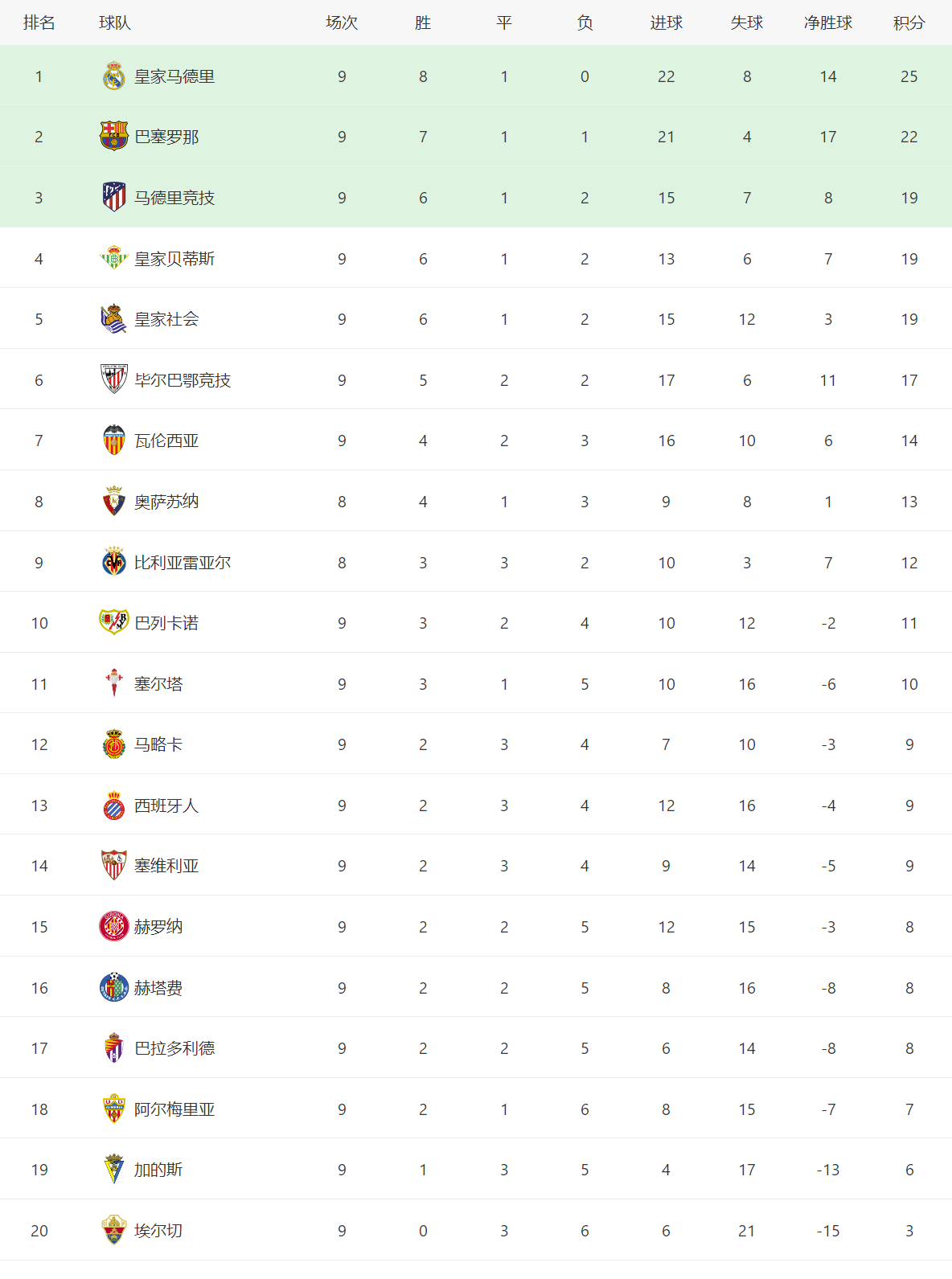Click the Girona club crest
This screenshot has width=952, height=1279.
click(x=114, y=926)
